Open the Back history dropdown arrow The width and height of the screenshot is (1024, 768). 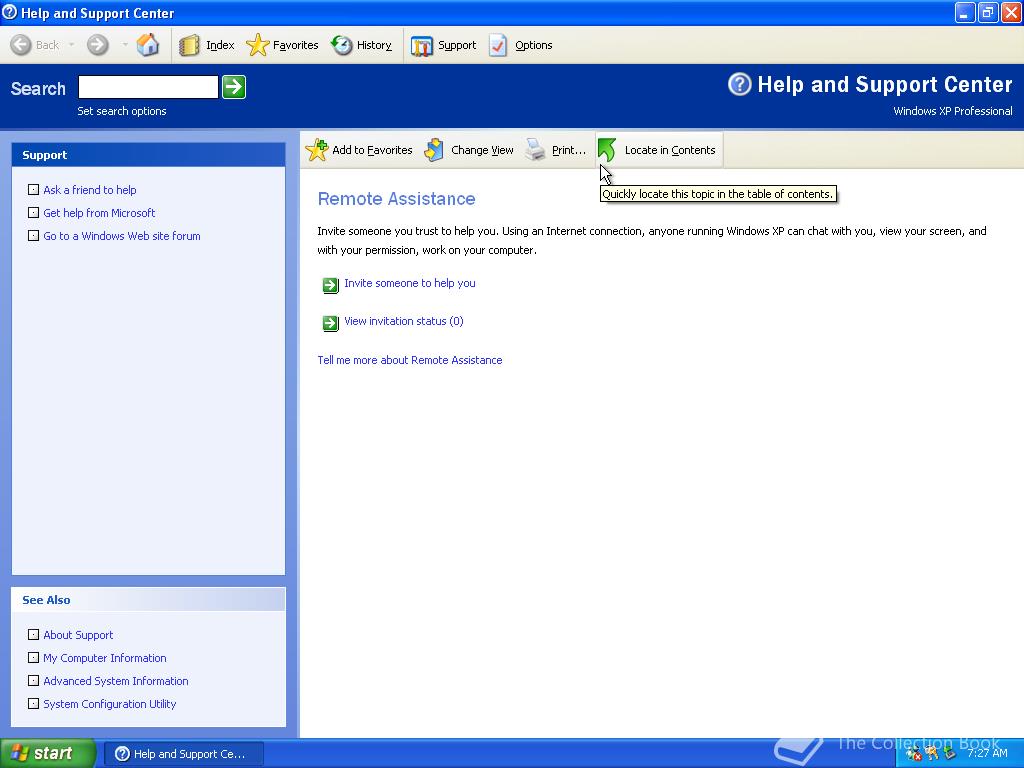click(71, 45)
